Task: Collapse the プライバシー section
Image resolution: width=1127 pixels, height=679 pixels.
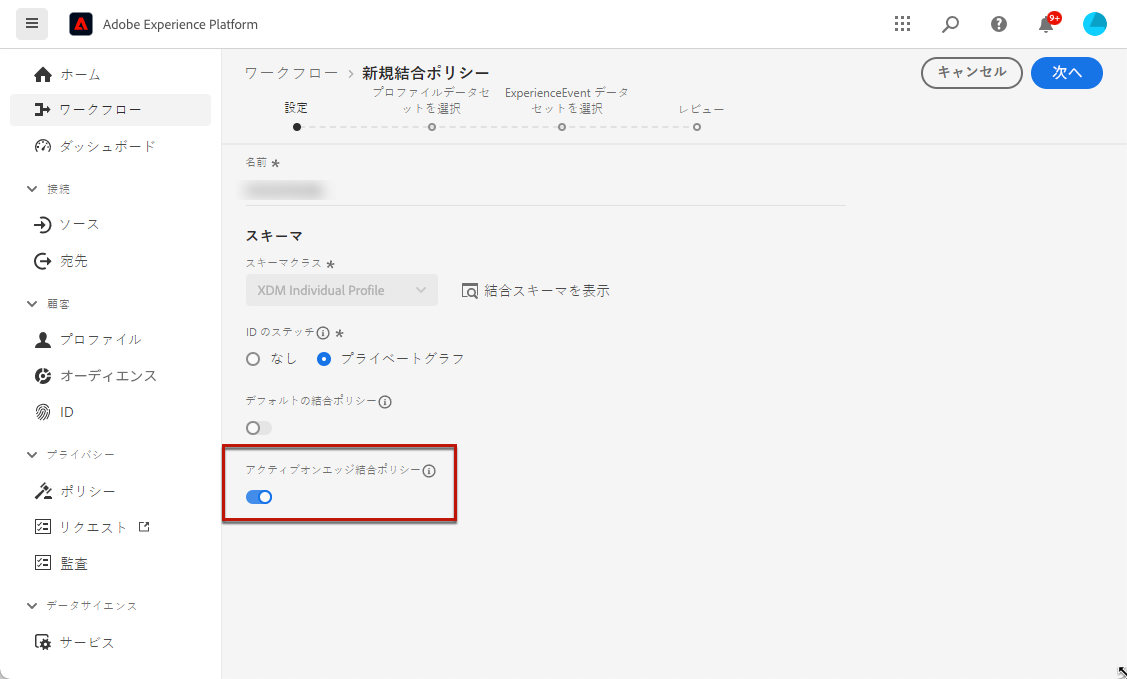Action: point(32,455)
